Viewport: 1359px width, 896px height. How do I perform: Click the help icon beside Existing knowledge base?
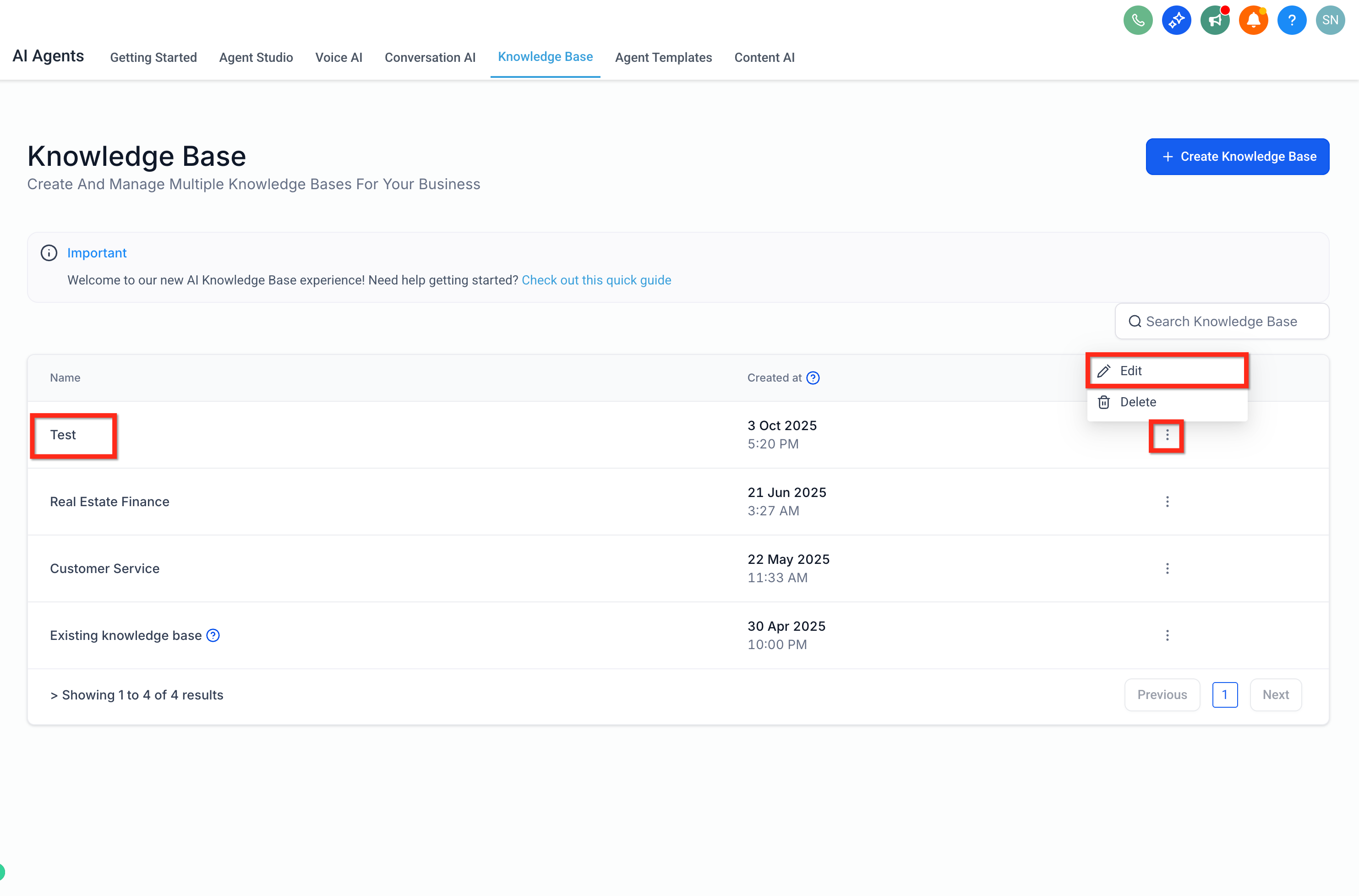tap(213, 635)
